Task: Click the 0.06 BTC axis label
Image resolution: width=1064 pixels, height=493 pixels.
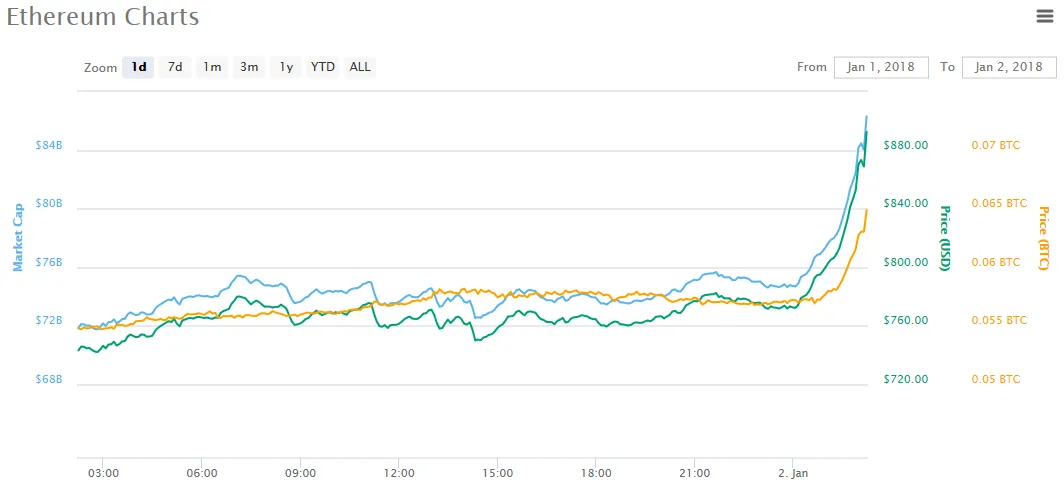Action: point(995,262)
